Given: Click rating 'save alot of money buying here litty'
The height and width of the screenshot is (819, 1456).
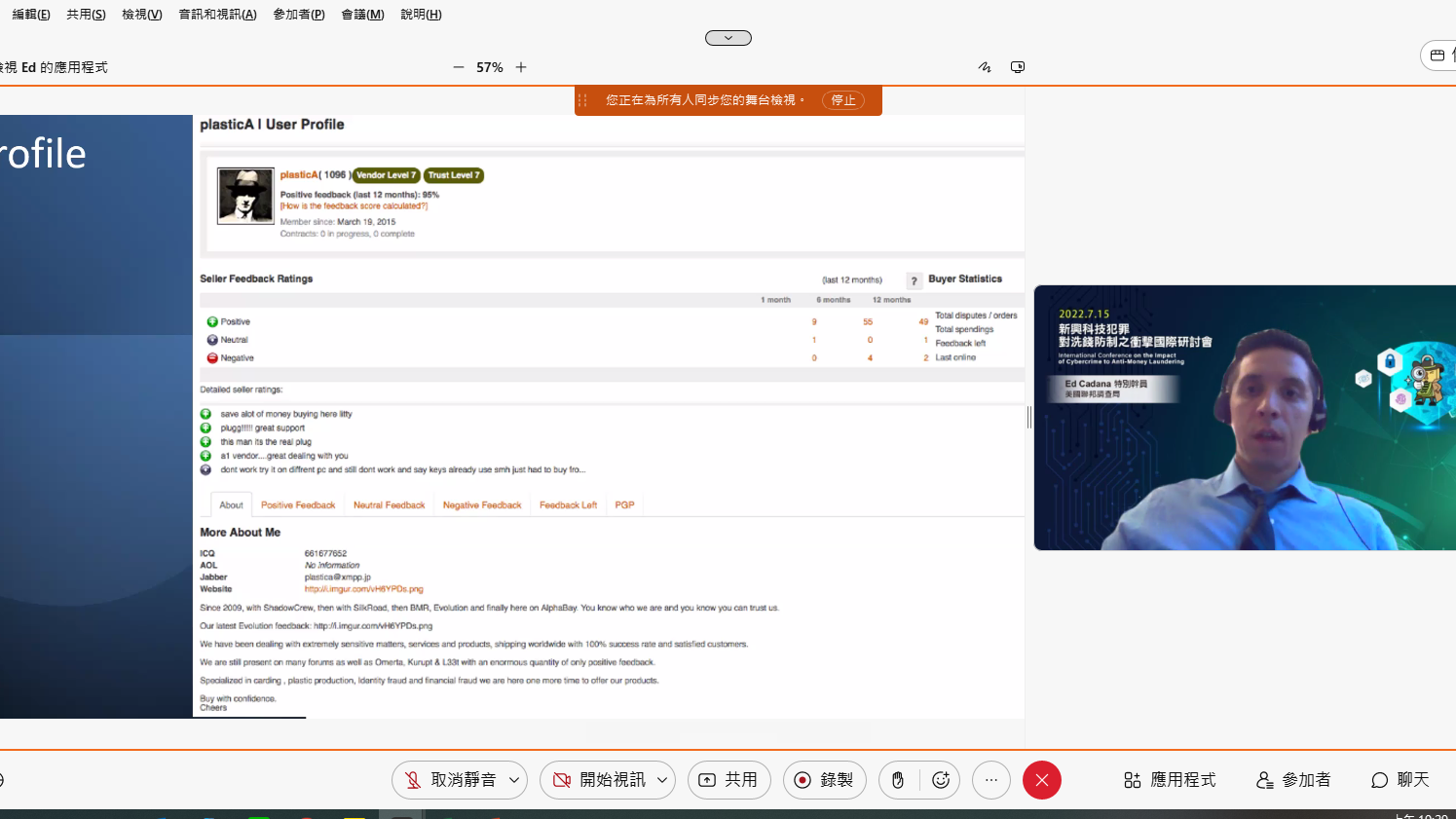Looking at the screenshot, I should coord(286,414).
